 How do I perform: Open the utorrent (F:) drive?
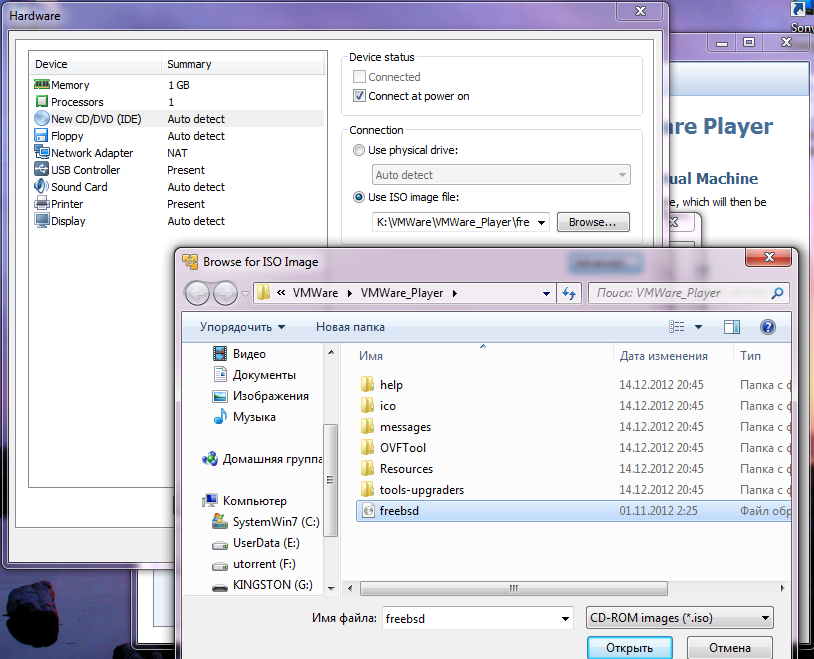[254, 564]
